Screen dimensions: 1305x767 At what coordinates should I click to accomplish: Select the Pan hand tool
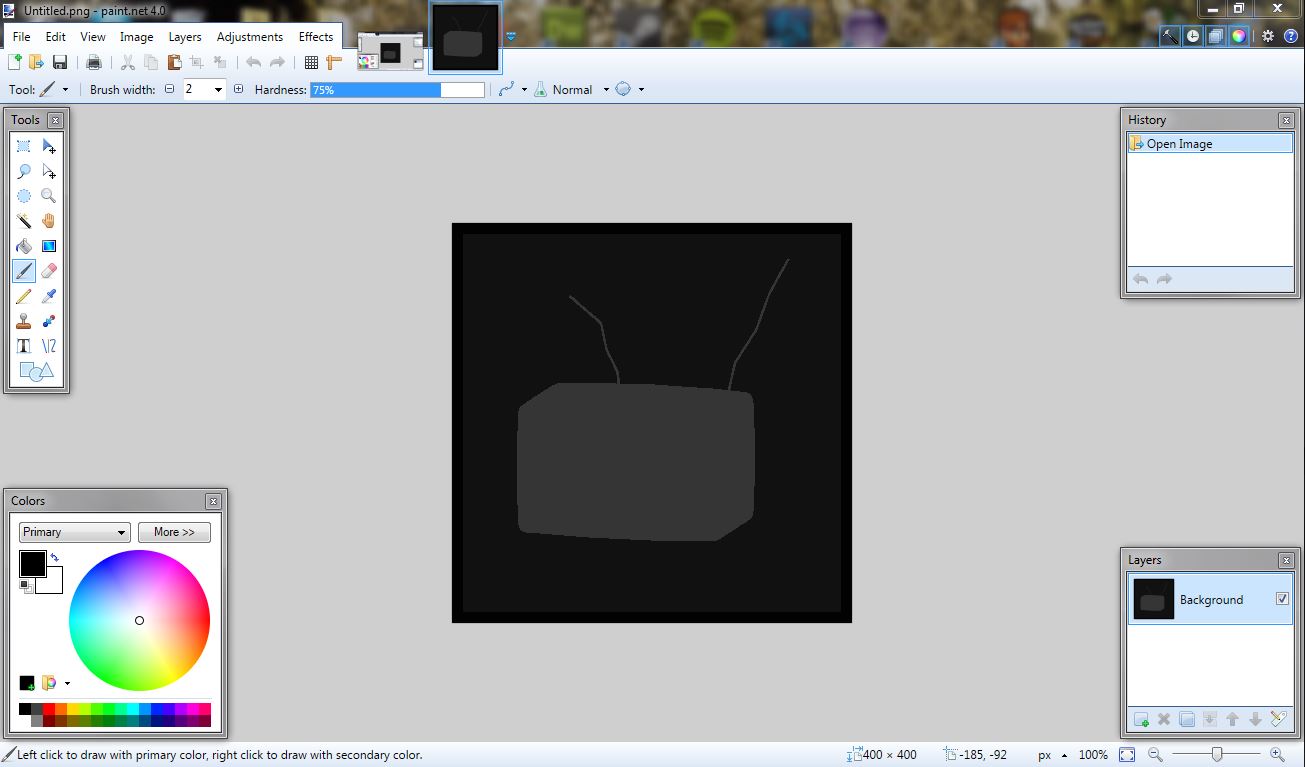[49, 221]
